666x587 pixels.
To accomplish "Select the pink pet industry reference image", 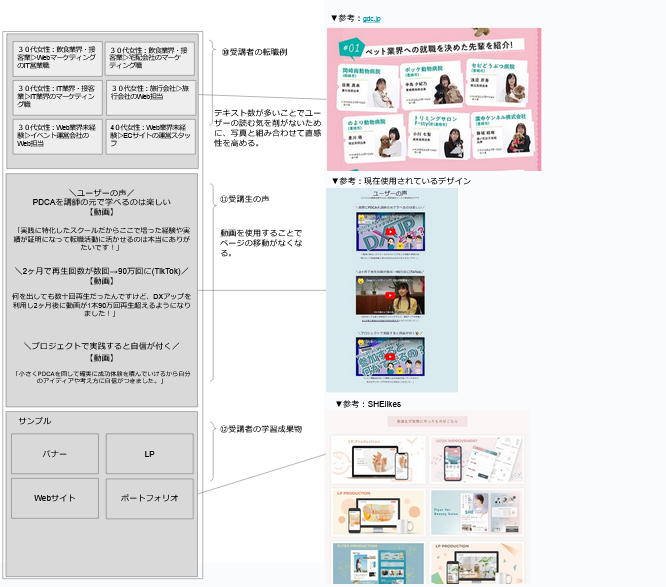I will (x=434, y=99).
